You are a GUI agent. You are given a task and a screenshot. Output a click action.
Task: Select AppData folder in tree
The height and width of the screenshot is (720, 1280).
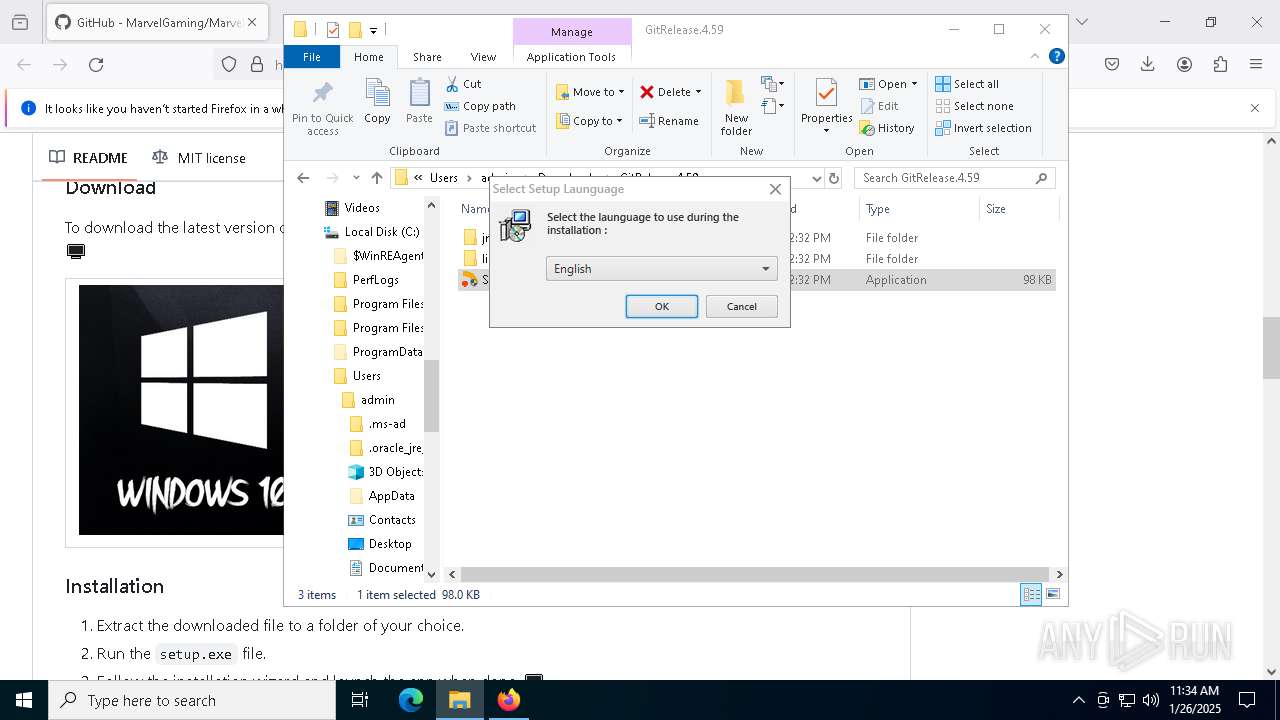391,496
